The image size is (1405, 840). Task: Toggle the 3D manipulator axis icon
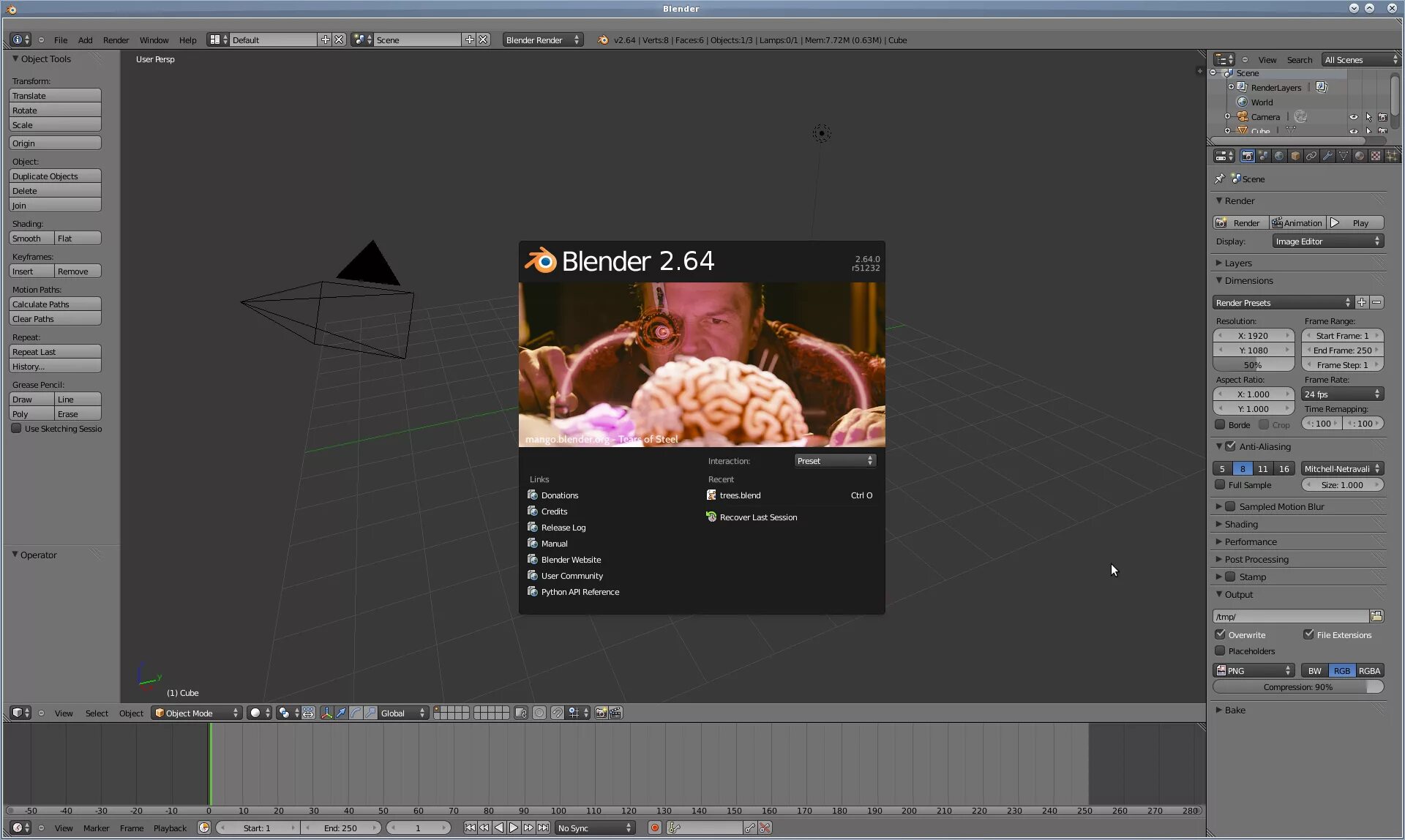[326, 713]
